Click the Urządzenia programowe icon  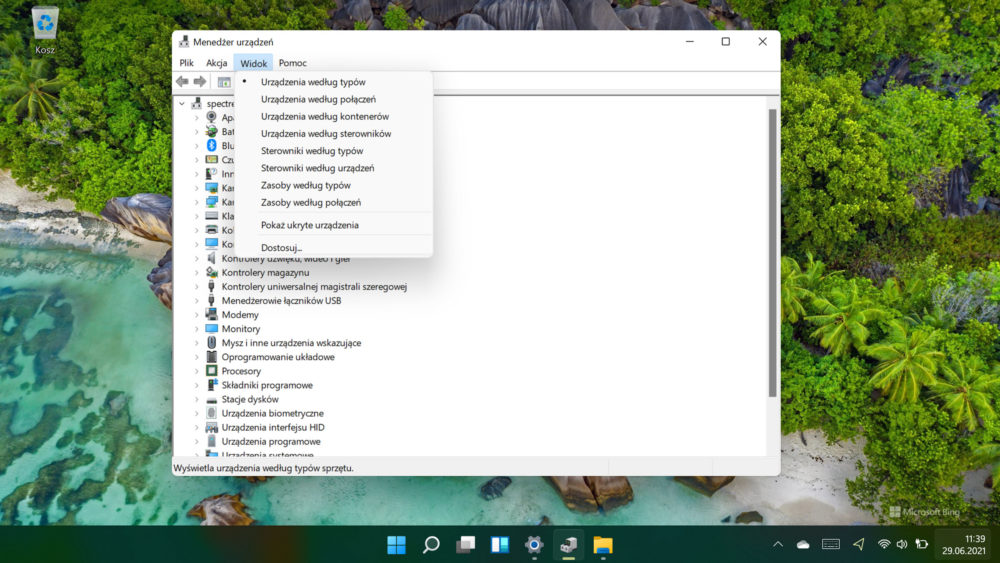[x=212, y=441]
